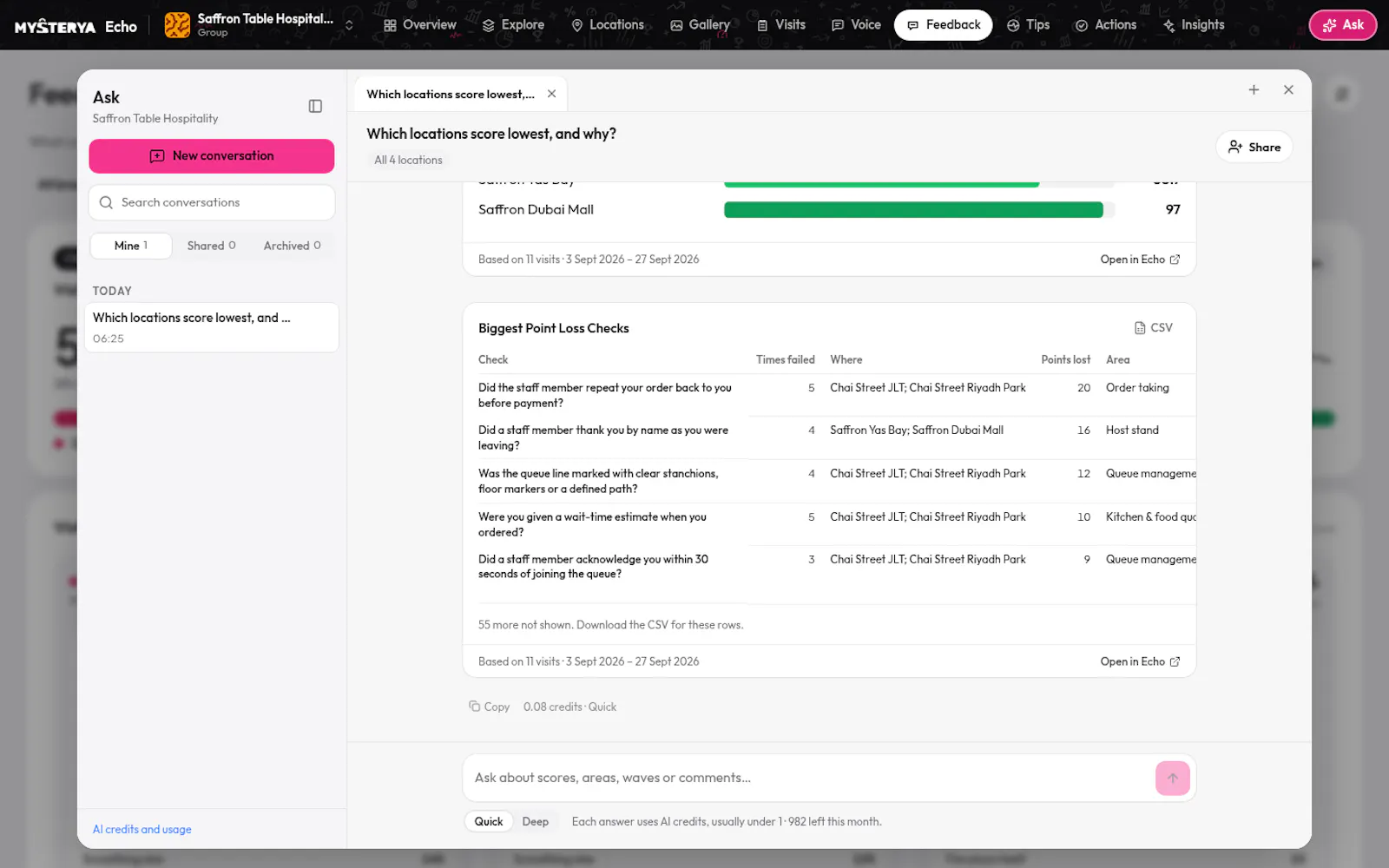Close the Ask dialog

click(1288, 89)
